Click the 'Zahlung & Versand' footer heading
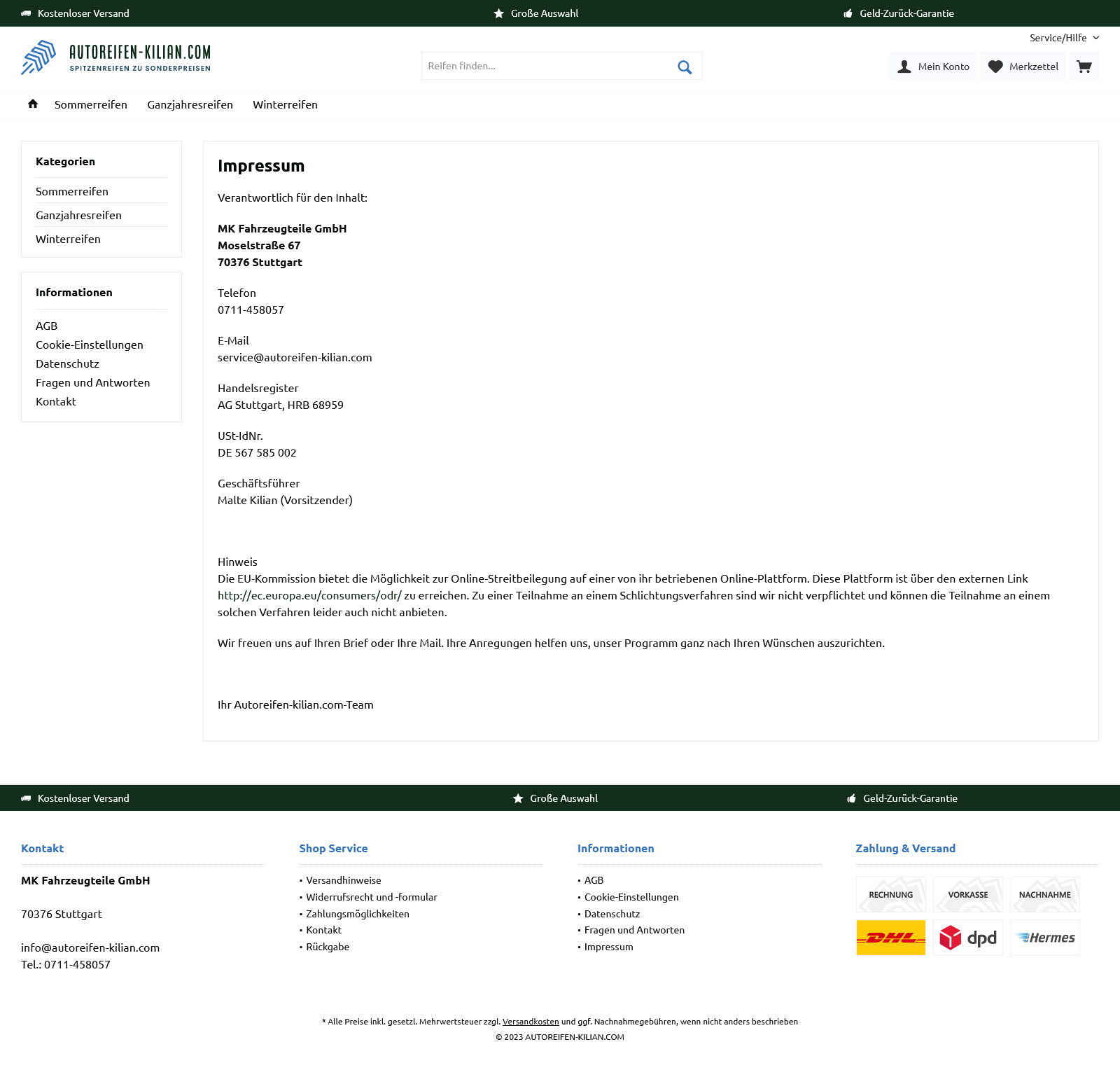This screenshot has height=1084, width=1120. (x=905, y=848)
